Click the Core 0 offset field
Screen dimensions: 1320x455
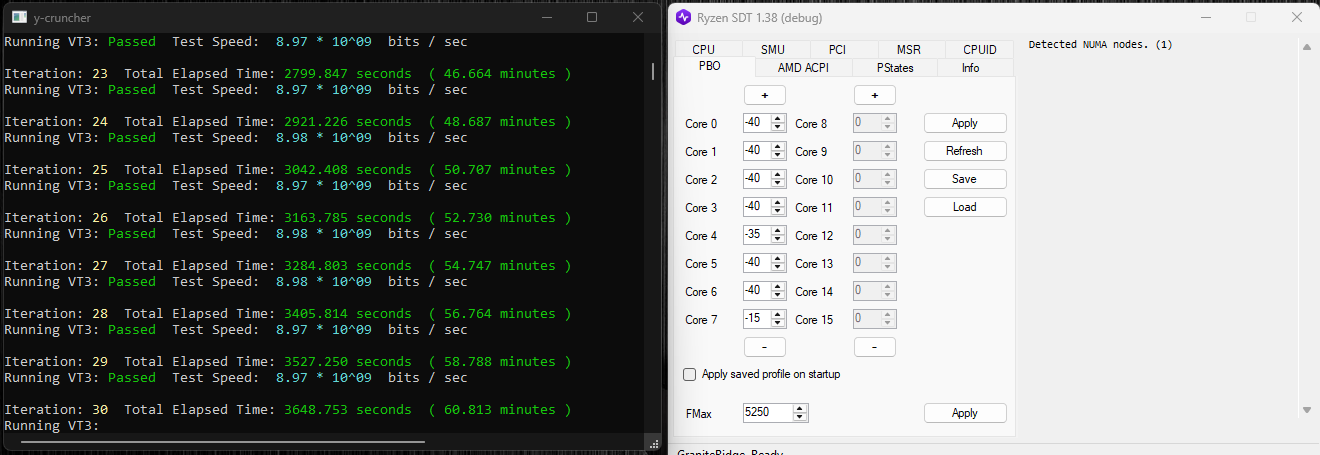(756, 123)
